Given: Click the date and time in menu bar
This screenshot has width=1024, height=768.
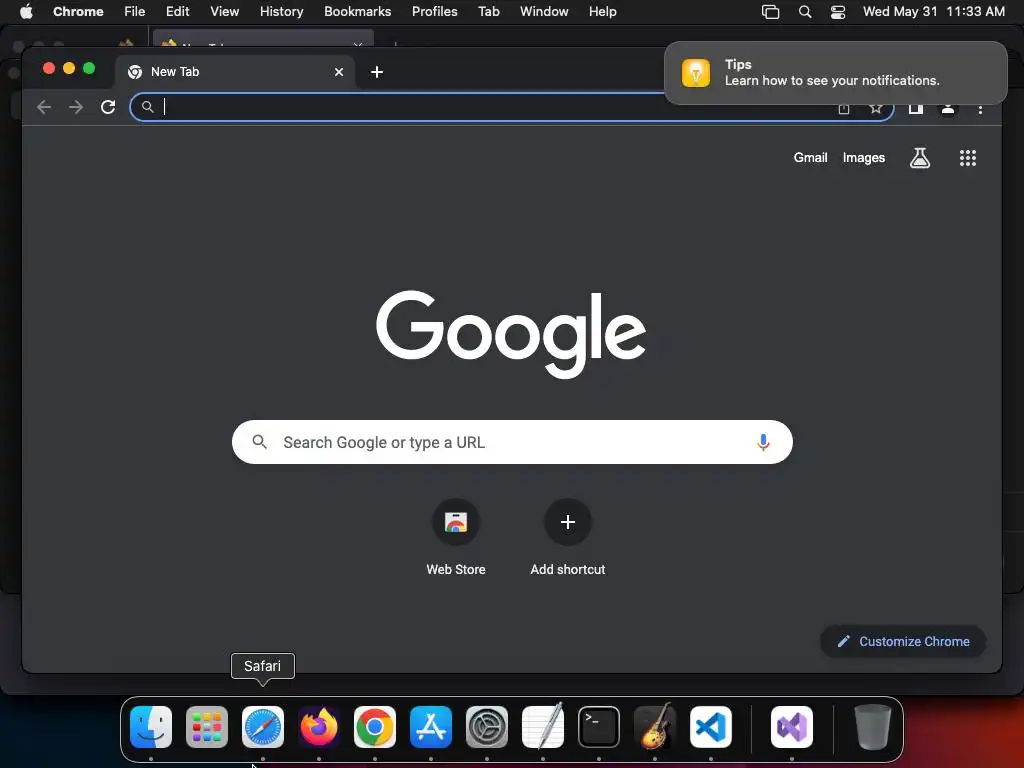Looking at the screenshot, I should [933, 11].
